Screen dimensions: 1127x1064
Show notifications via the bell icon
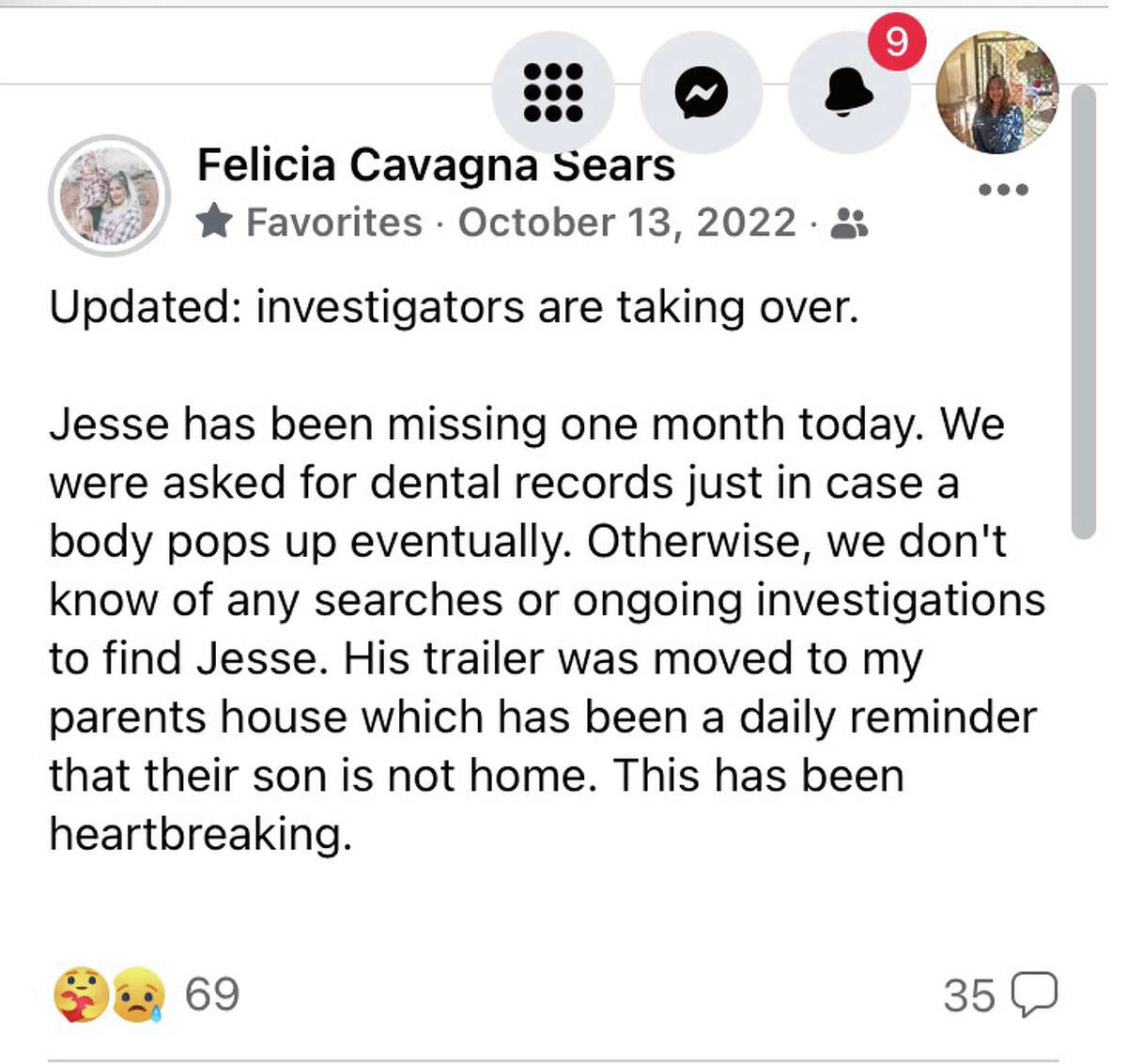tap(848, 92)
